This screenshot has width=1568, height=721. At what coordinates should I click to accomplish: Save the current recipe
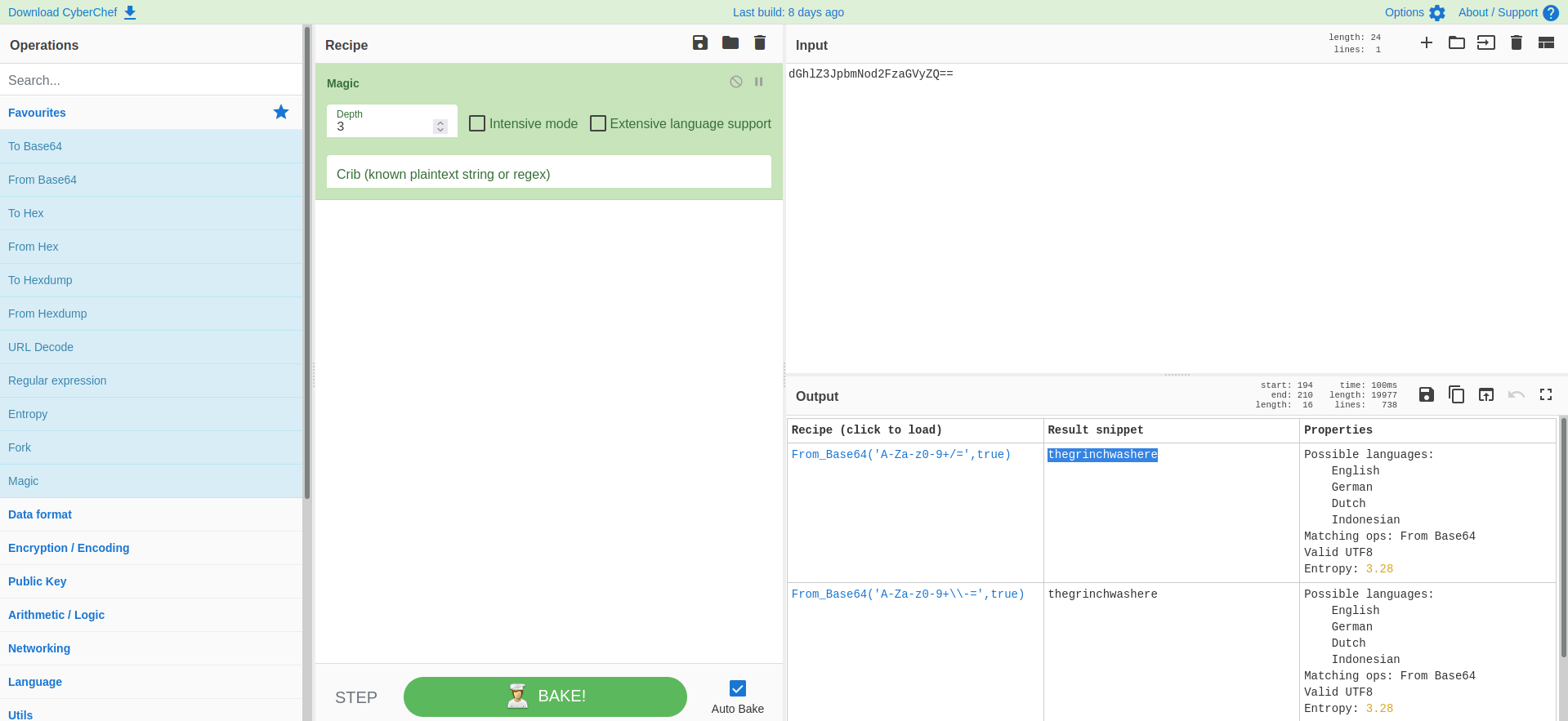pos(700,43)
